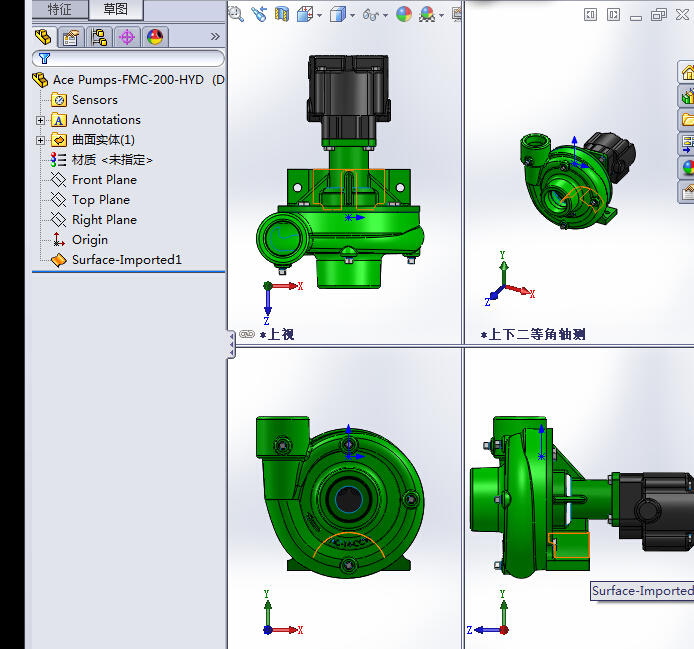Expand the Annotations node
Viewport: 694px width, 649px height.
[x=40, y=120]
